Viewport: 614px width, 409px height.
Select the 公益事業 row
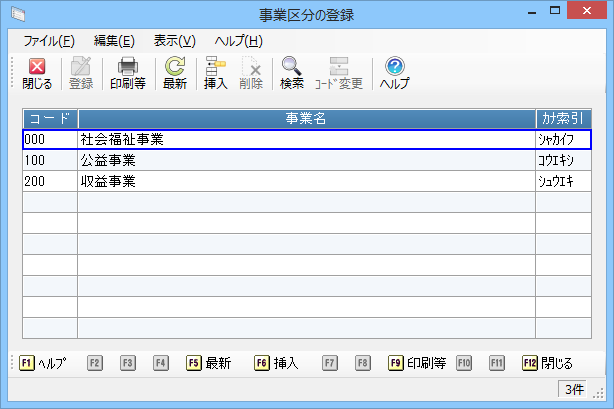(x=306, y=161)
